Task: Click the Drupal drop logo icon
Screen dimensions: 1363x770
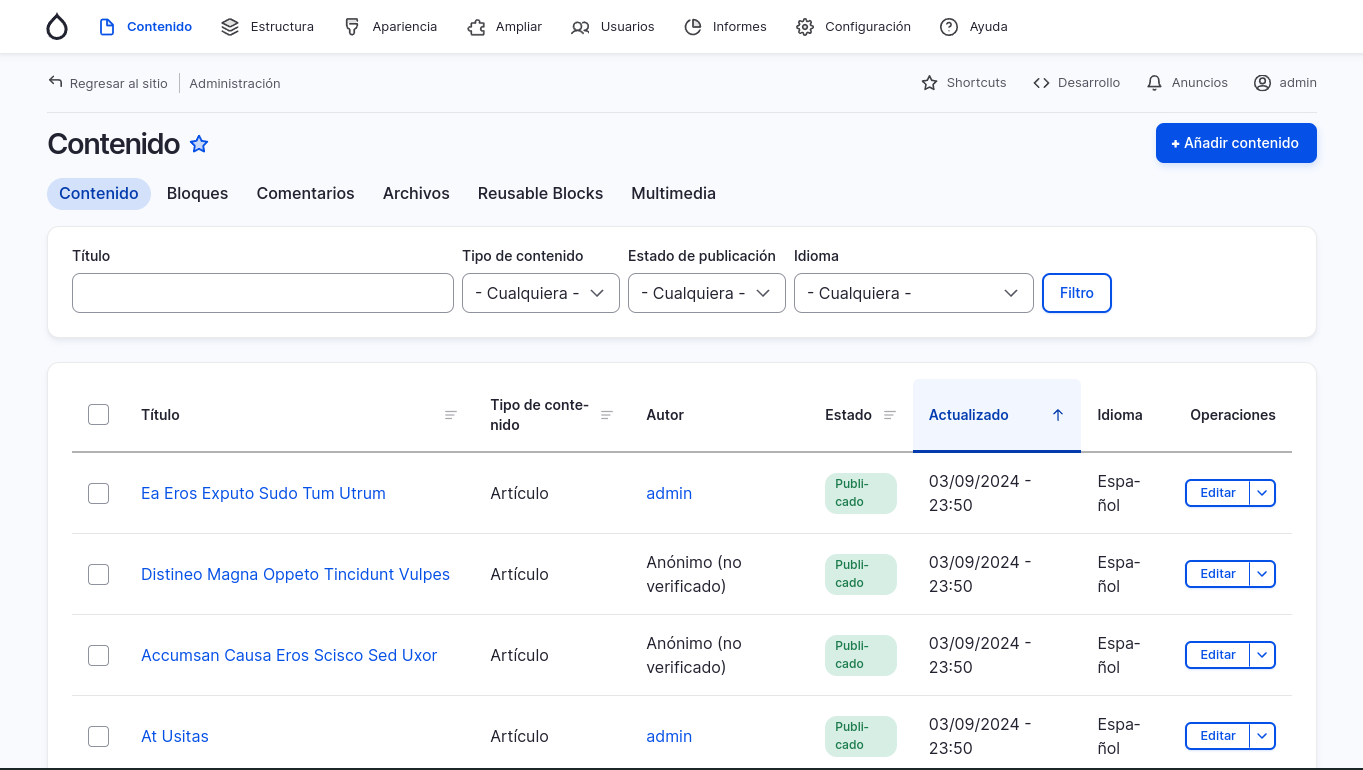Action: pos(57,27)
